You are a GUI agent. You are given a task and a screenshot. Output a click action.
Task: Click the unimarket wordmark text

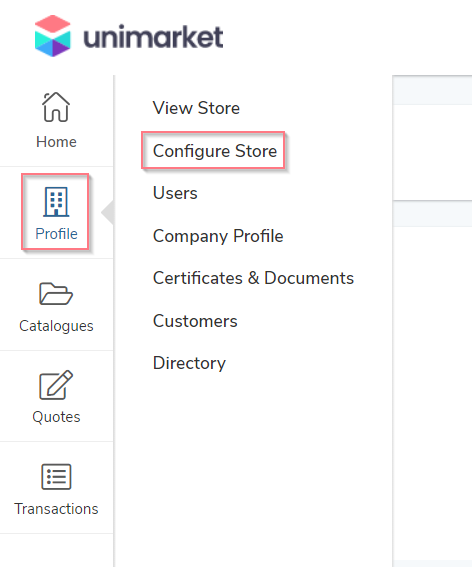tap(153, 37)
